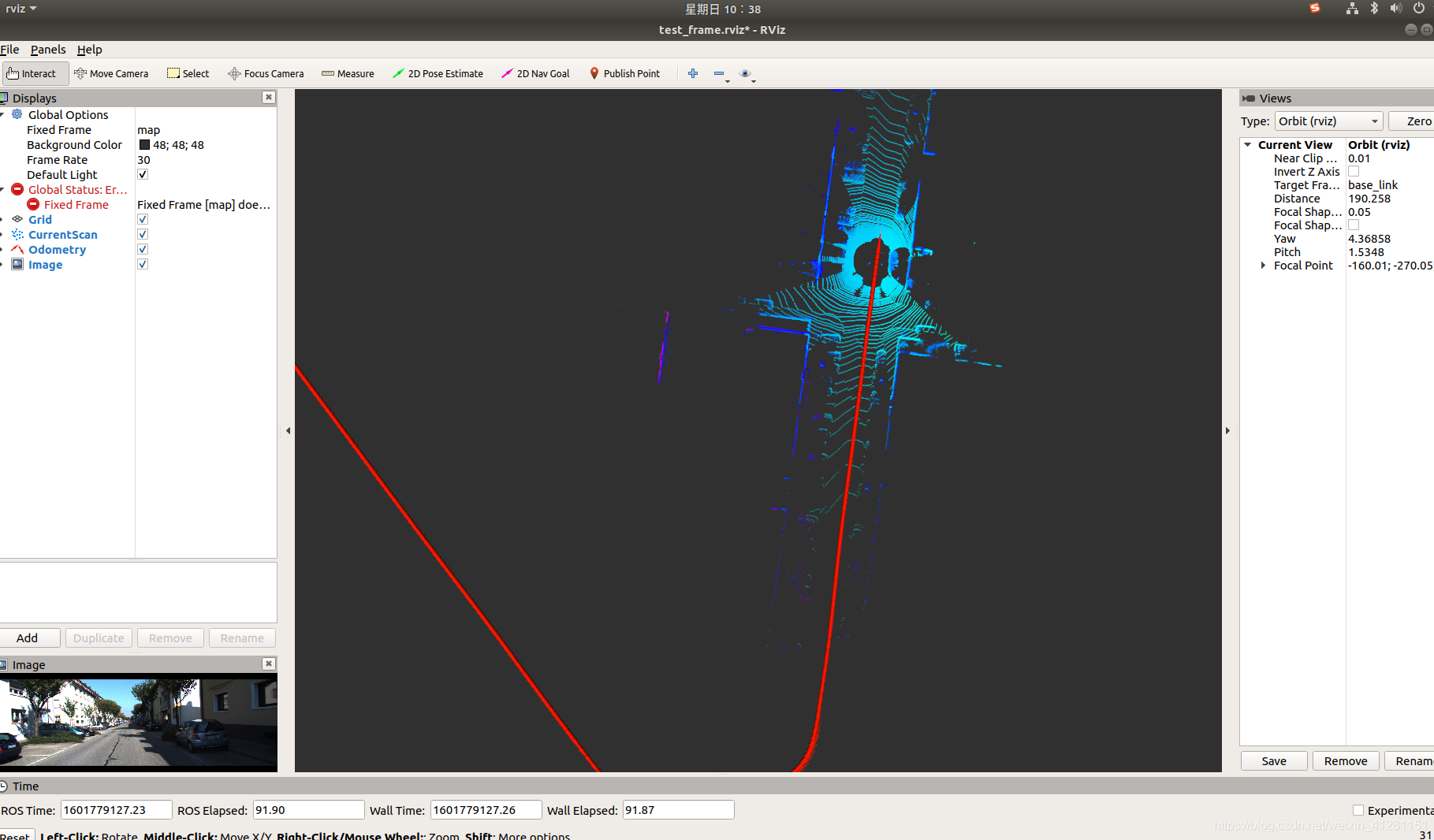Viewport: 1434px width, 840px height.
Task: Collapse the Current View tree node
Action: tap(1248, 145)
